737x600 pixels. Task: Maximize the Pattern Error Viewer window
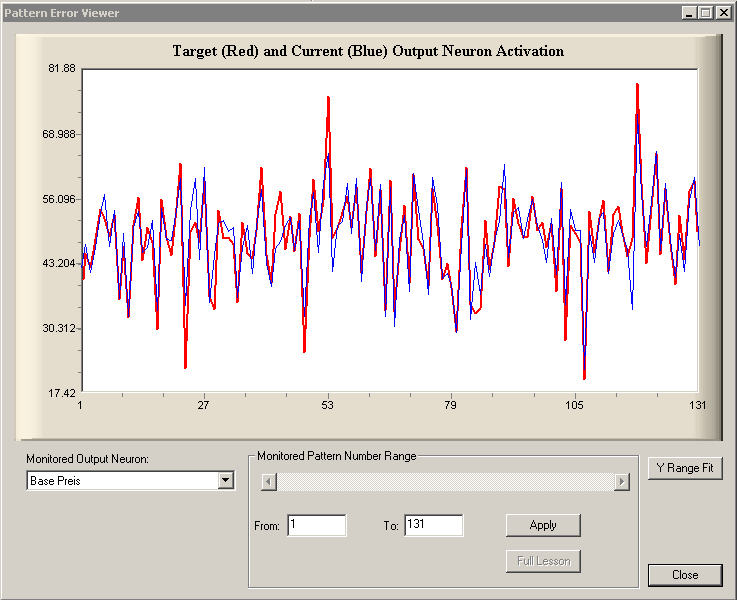click(x=705, y=13)
